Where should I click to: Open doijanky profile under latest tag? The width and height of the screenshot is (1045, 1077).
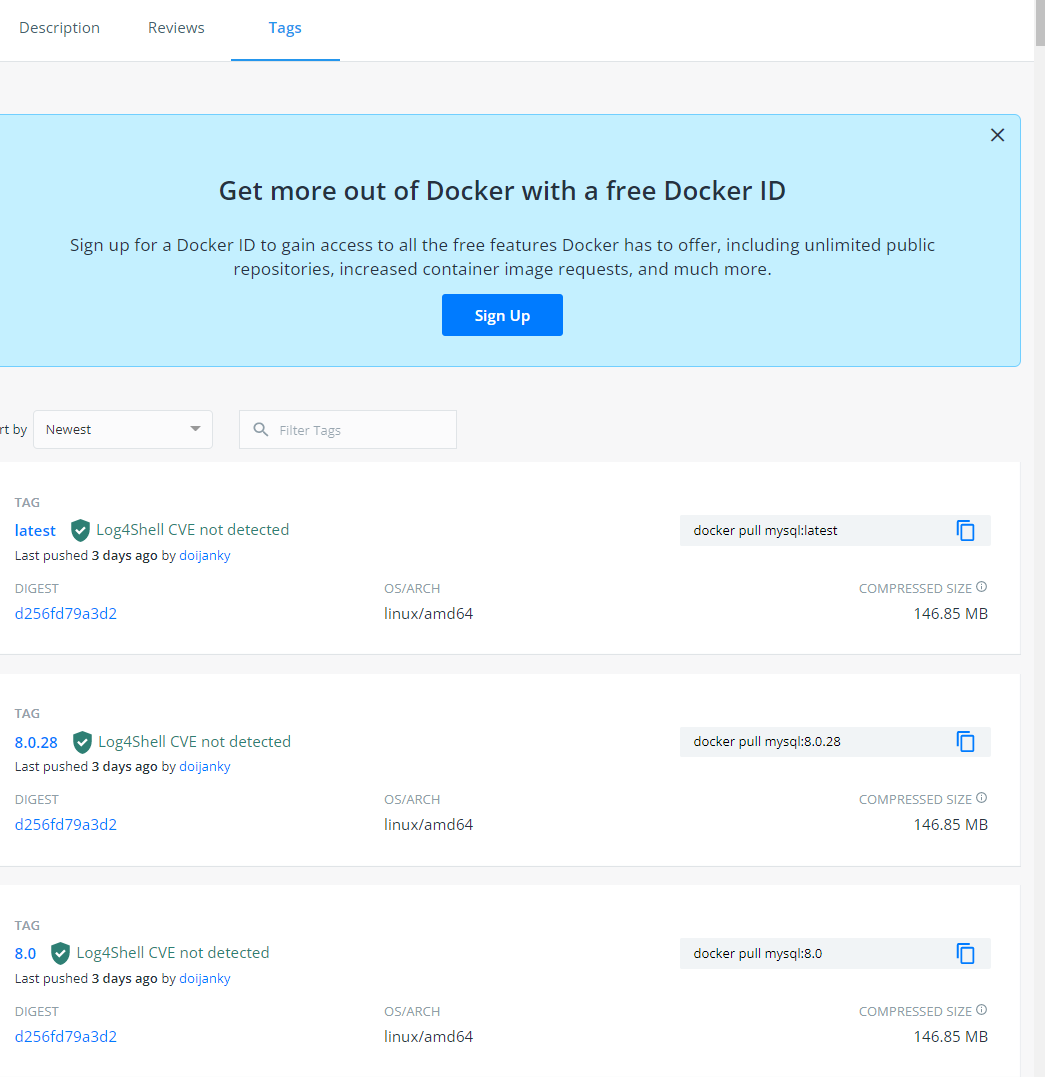pyautogui.click(x=205, y=556)
